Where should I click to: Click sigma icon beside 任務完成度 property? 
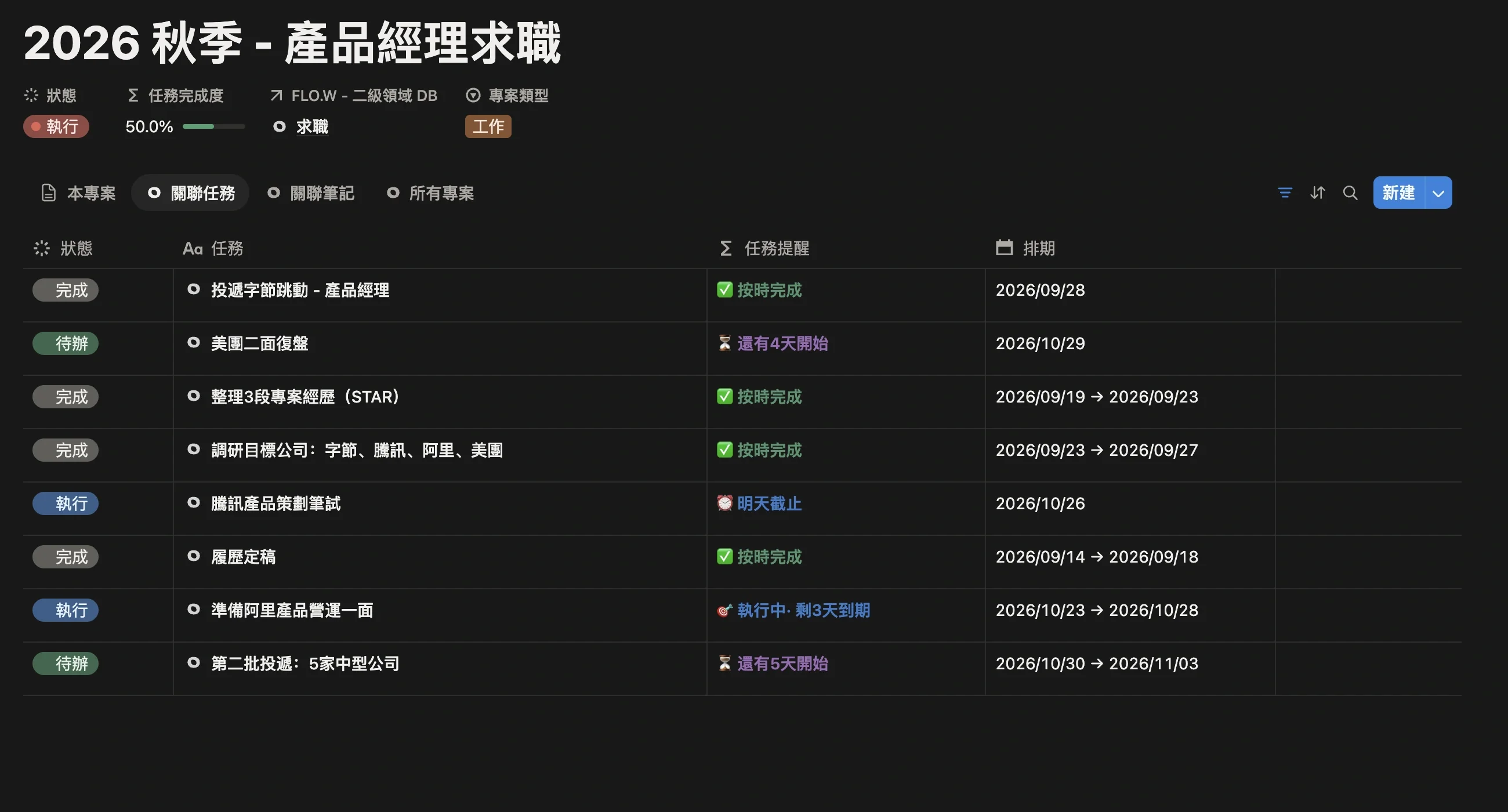(x=133, y=95)
